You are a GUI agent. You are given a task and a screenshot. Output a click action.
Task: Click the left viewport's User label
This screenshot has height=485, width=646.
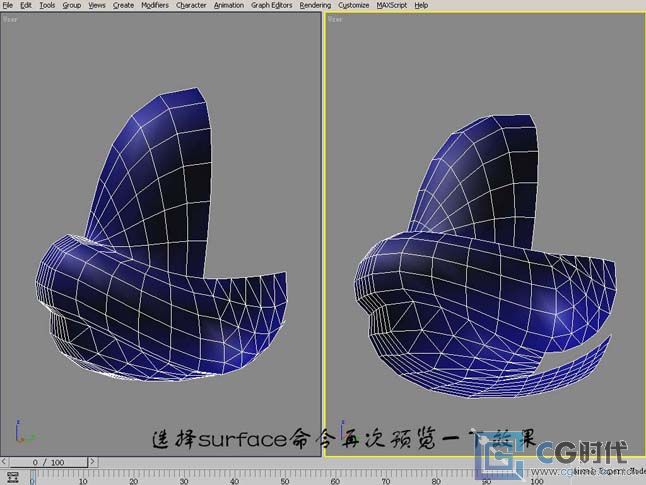pos(11,19)
